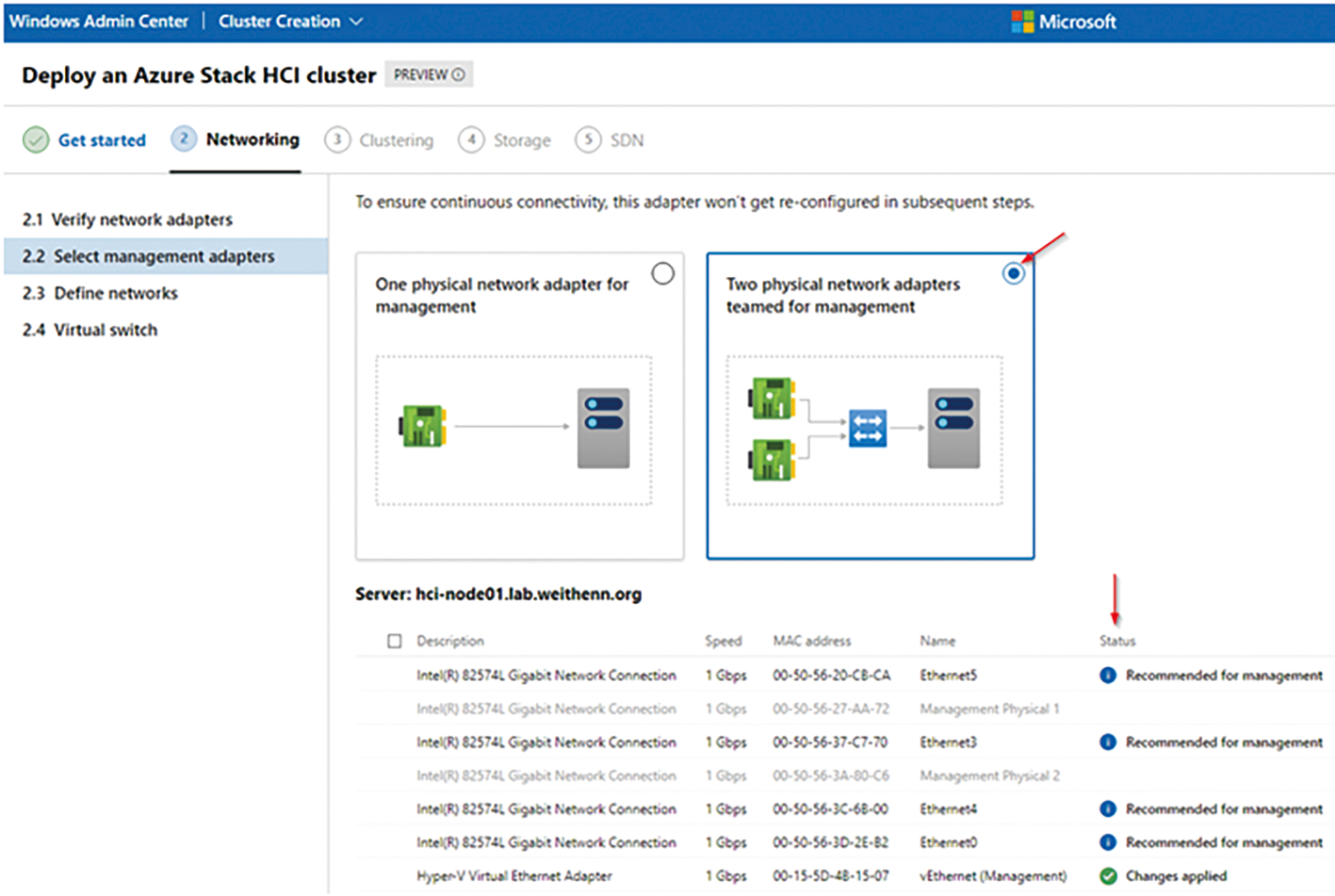Click the Management Physical 2 name

pyautogui.click(x=989, y=775)
